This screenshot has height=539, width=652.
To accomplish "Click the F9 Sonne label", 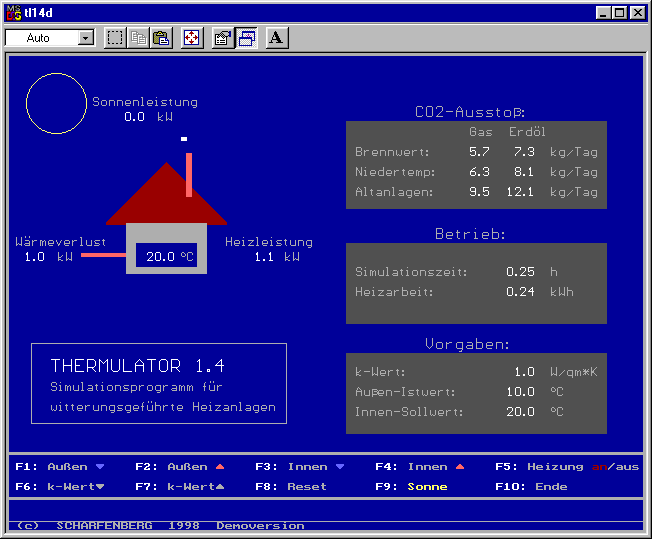I will tap(411, 487).
